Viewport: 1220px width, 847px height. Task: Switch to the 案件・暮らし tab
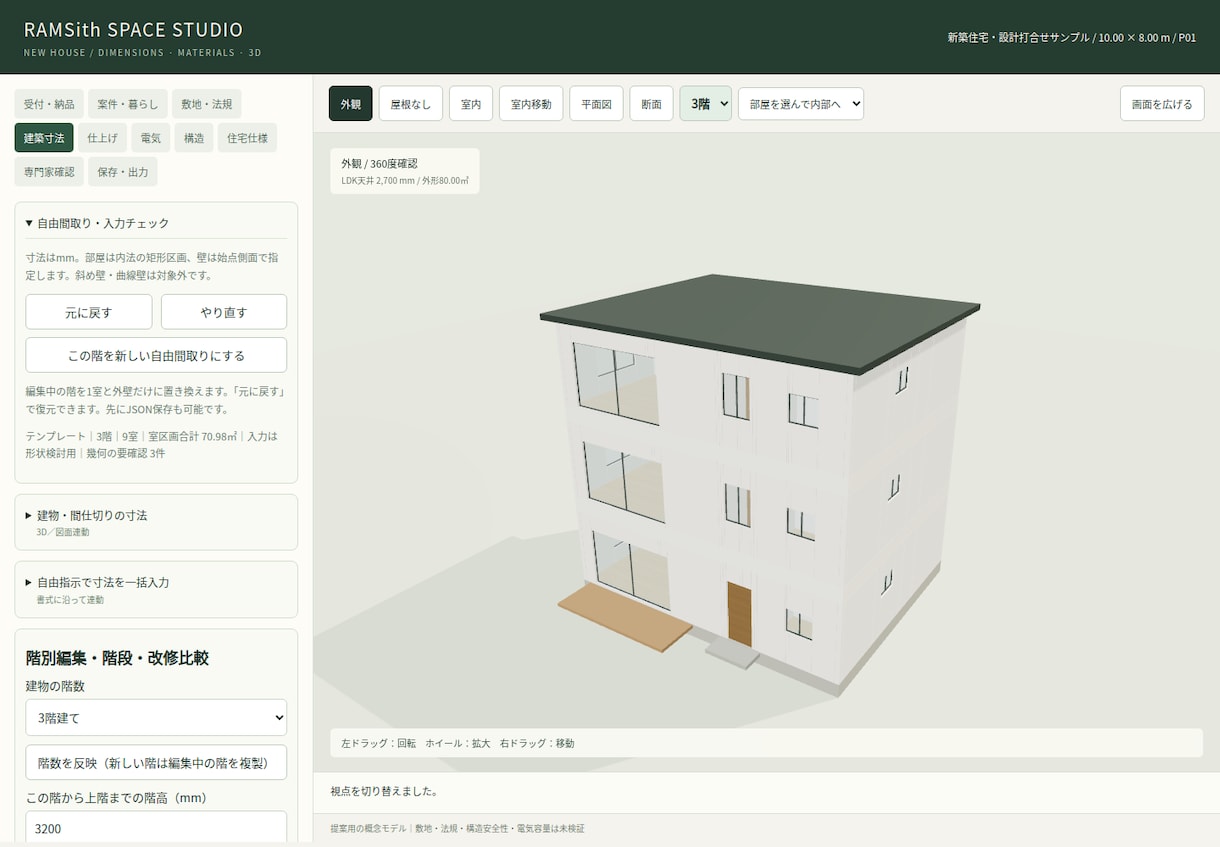(x=127, y=104)
